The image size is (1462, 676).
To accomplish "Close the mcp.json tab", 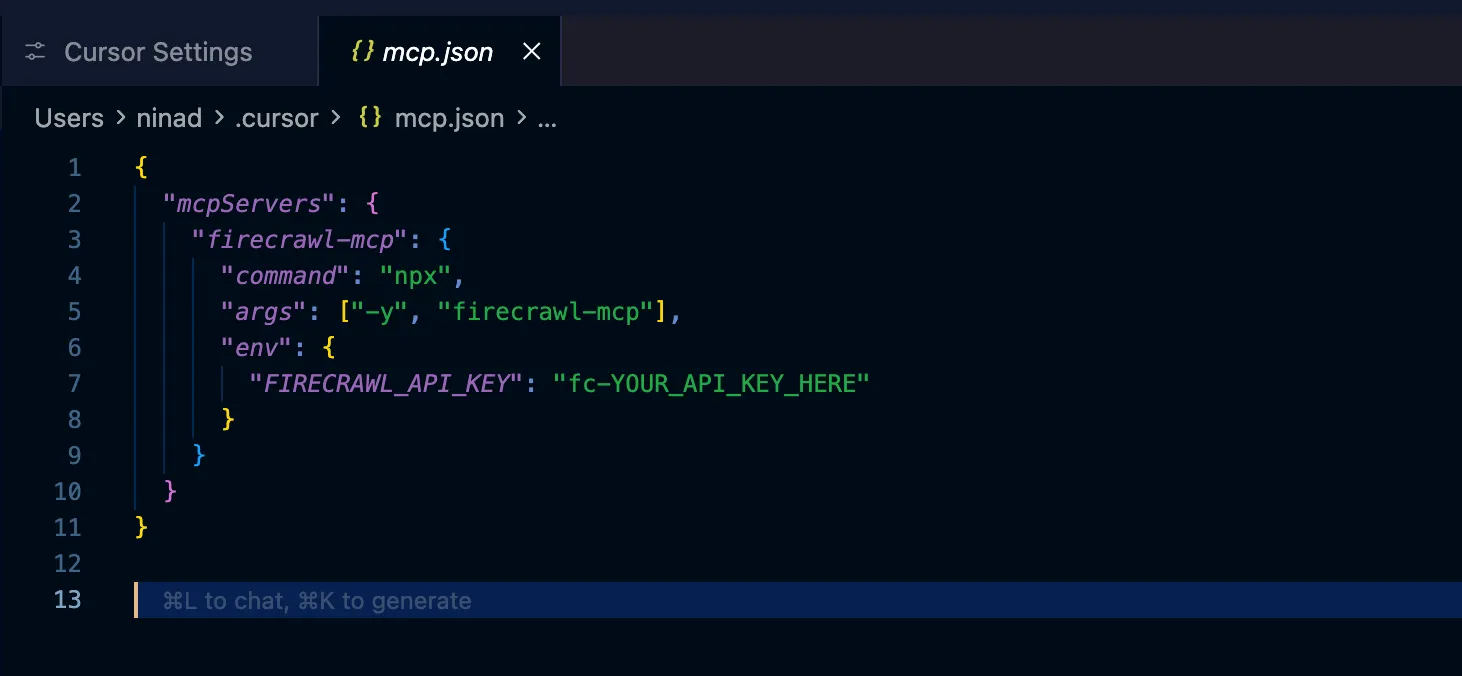I will pos(531,51).
